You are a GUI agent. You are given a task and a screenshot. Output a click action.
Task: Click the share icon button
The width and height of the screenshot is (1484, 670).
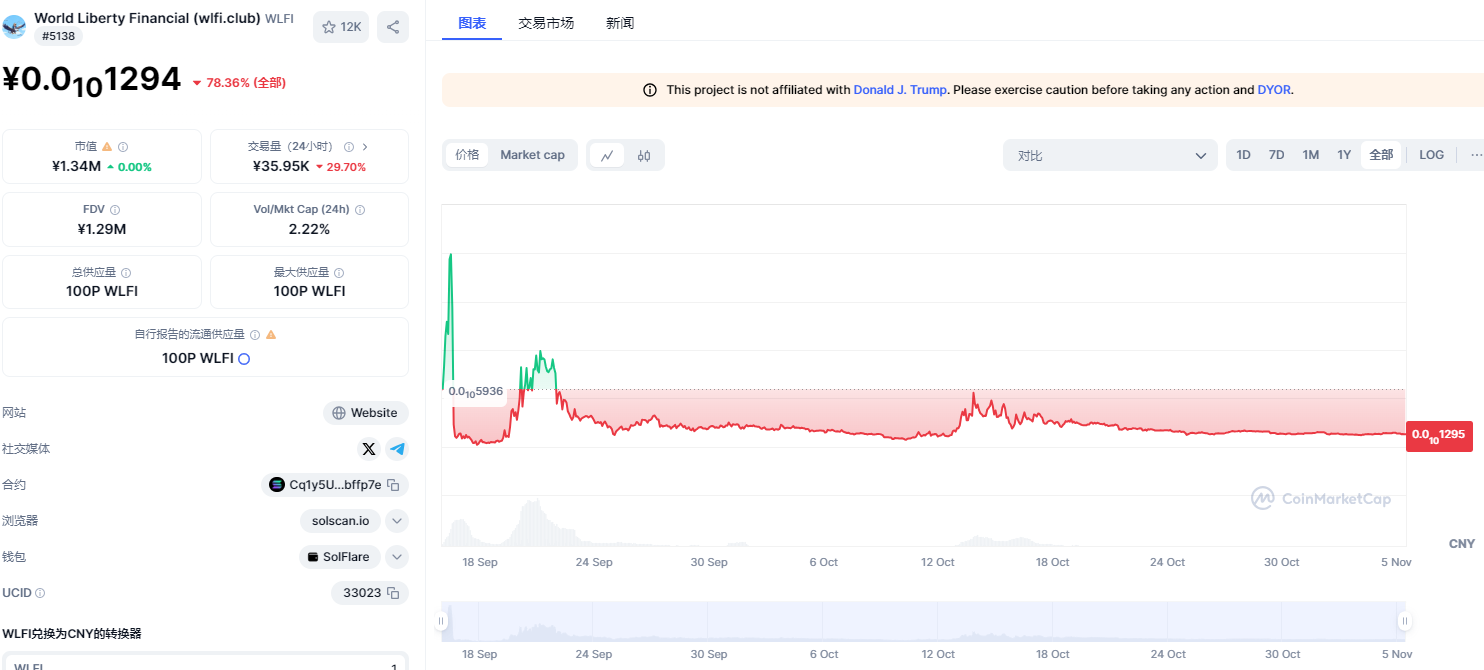[x=393, y=27]
